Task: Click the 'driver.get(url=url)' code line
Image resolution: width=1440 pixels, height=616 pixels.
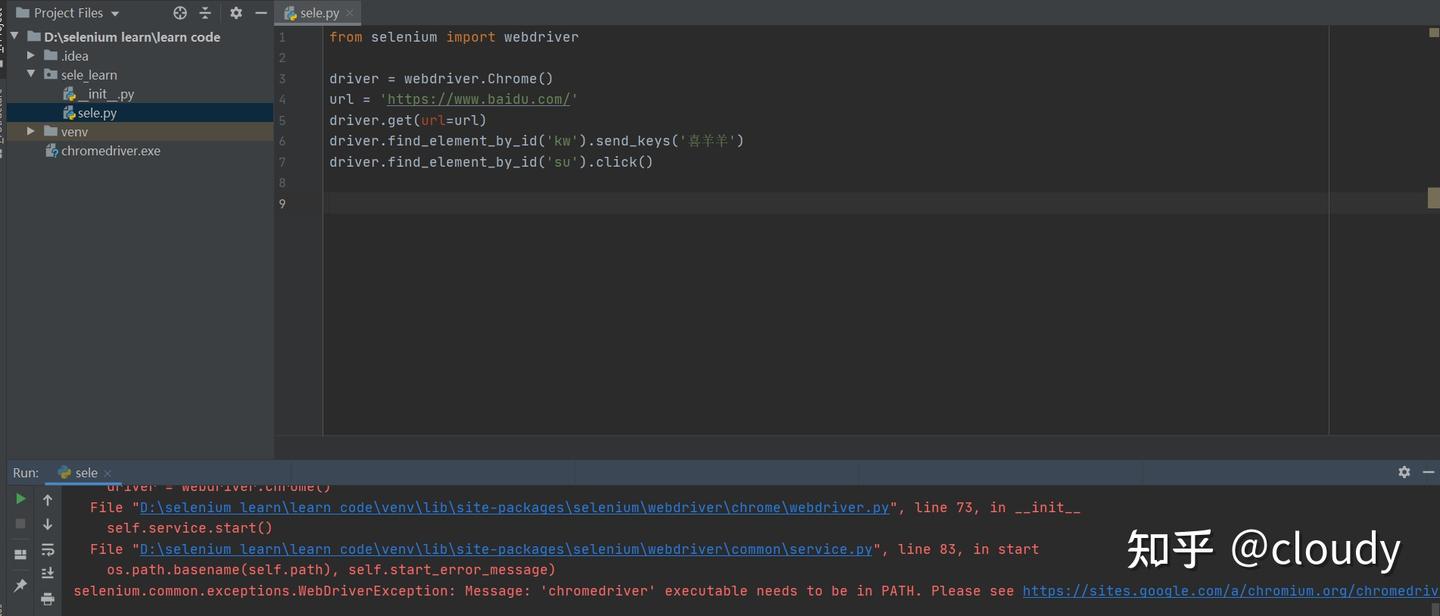Action: tap(408, 120)
